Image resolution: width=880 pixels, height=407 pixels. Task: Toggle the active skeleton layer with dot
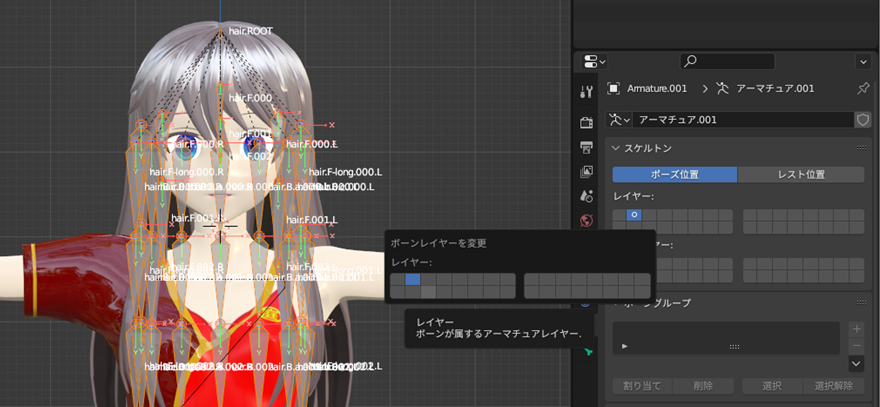click(x=634, y=215)
